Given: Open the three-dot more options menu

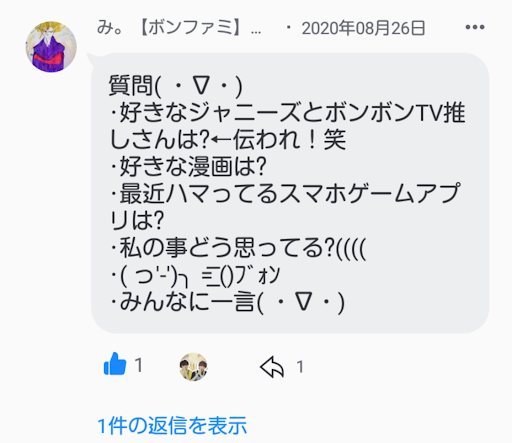Looking at the screenshot, I should tap(475, 27).
